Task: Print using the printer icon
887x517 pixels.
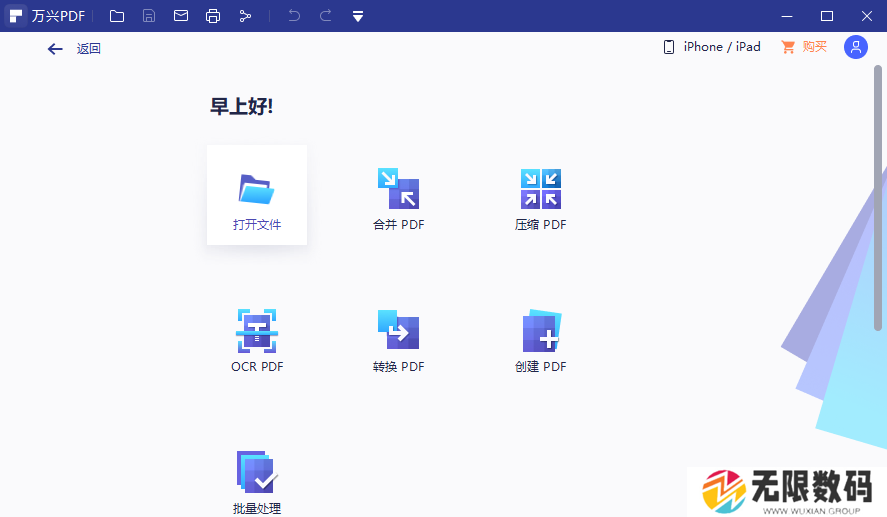Action: pyautogui.click(x=213, y=16)
